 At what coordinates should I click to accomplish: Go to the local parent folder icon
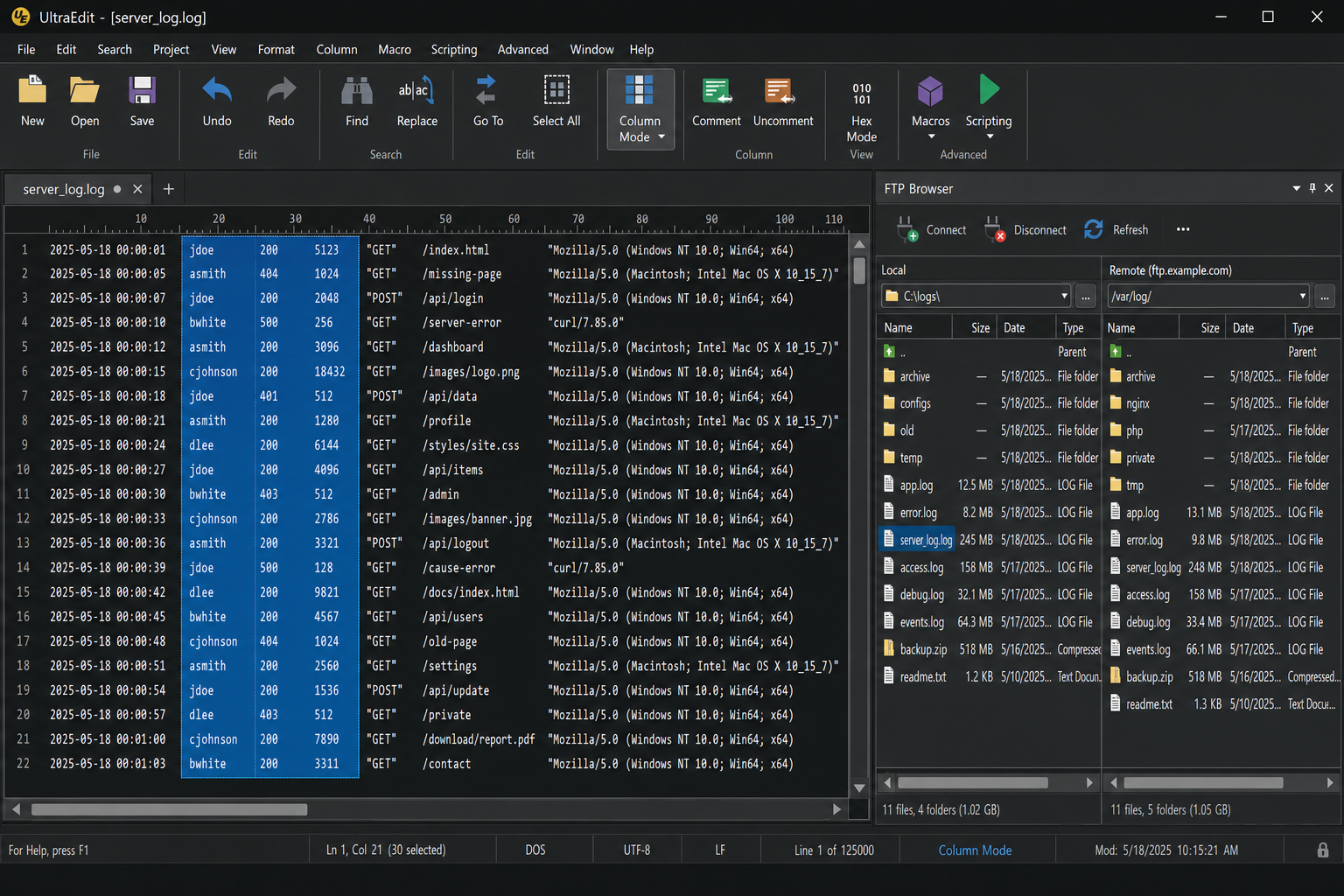point(889,352)
